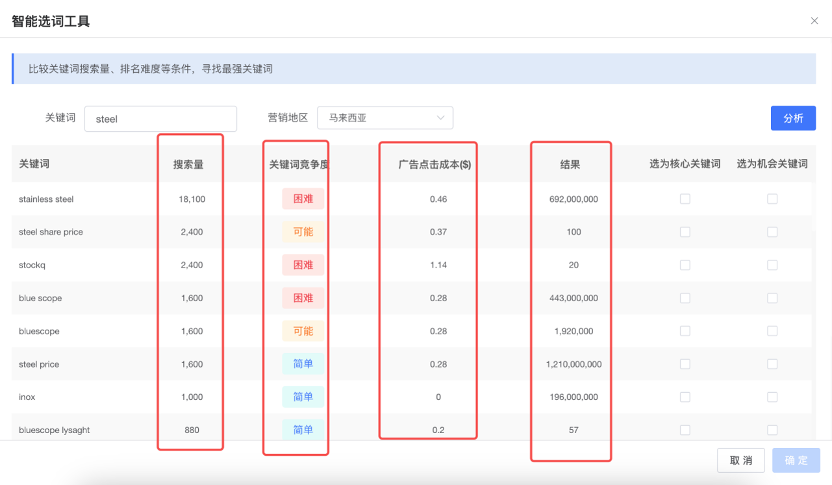This screenshot has height=485, width=832.
Task: Close the 智能选词工具 dialog
Action: coord(814,21)
